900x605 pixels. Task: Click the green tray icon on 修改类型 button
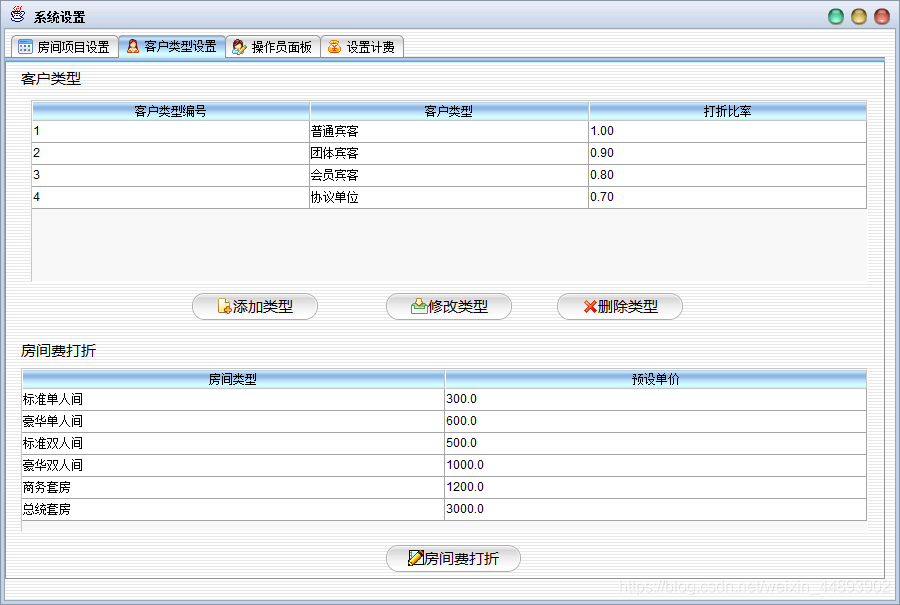[419, 306]
